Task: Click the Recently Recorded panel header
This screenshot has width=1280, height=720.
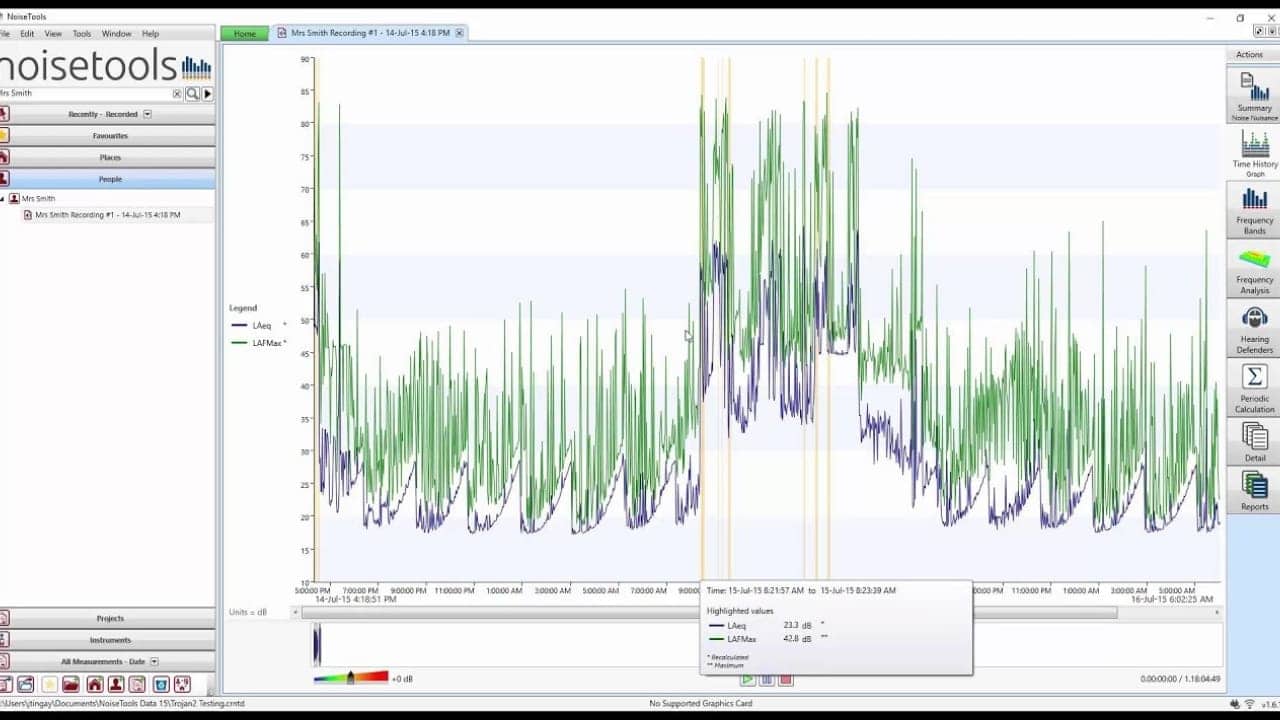Action: (108, 114)
